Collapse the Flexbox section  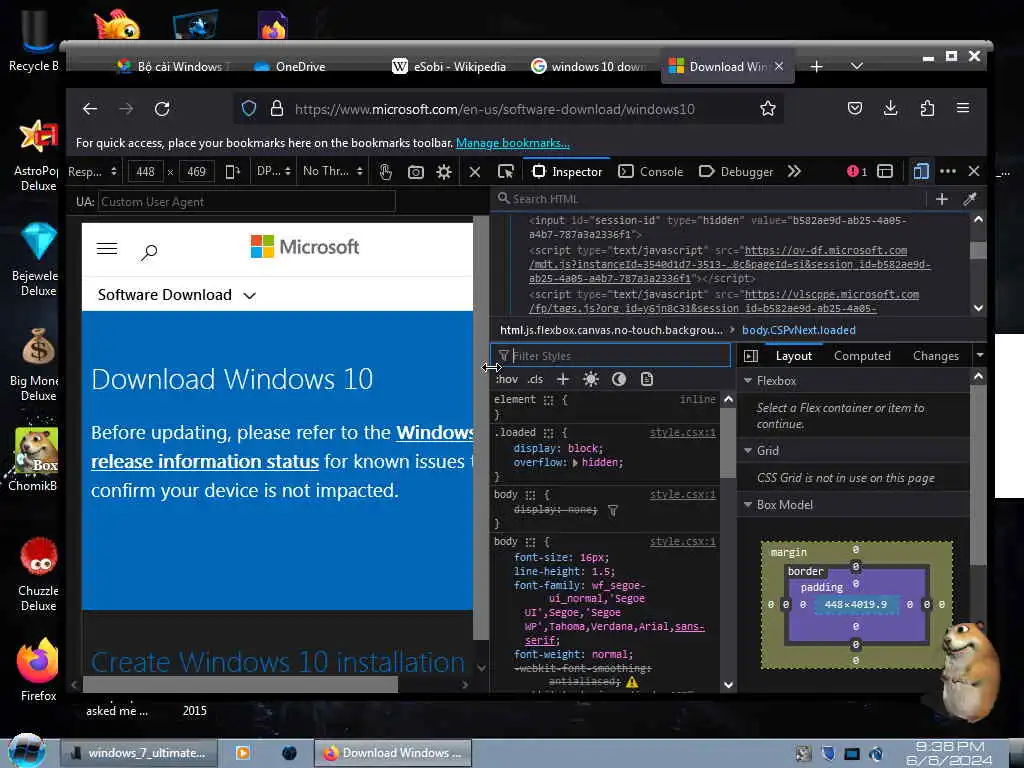click(749, 381)
